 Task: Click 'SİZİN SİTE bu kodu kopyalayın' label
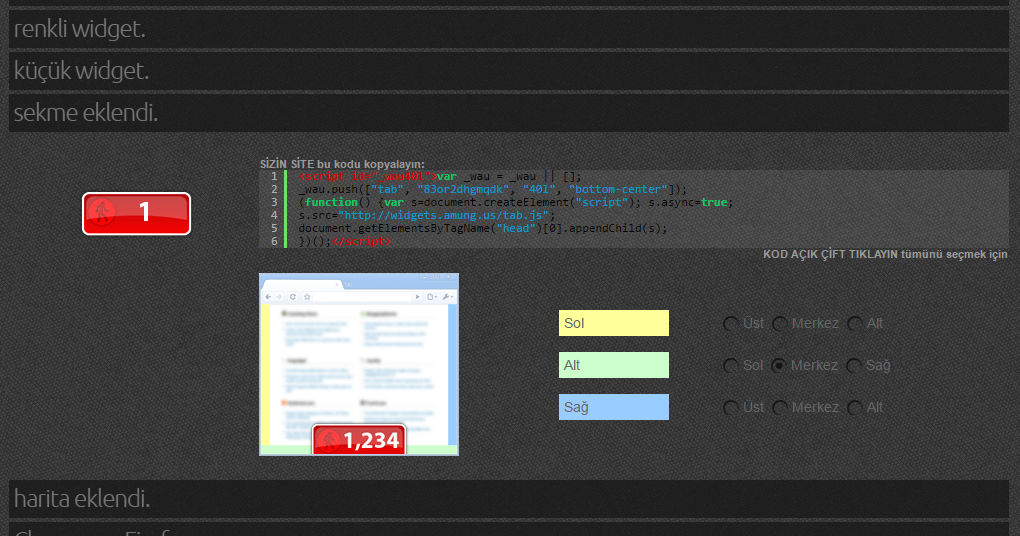(342, 164)
